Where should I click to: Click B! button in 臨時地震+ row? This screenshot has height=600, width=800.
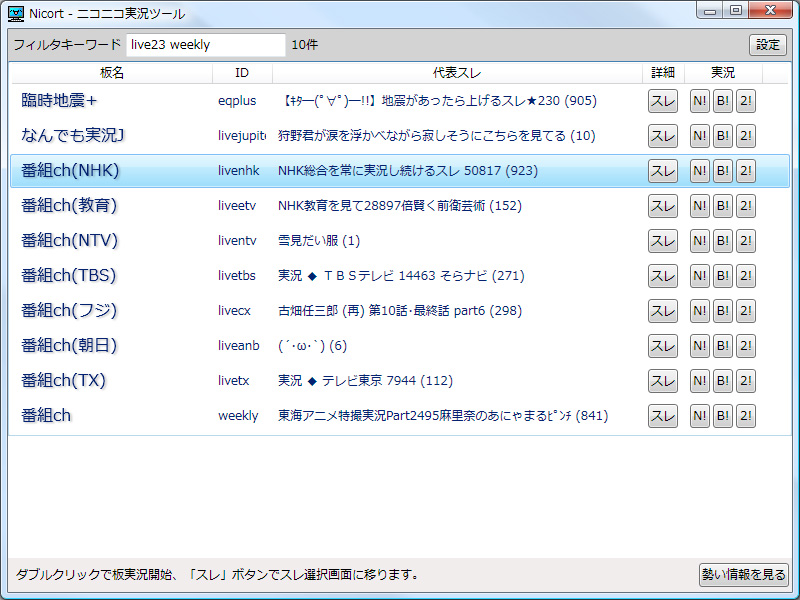[x=723, y=101]
